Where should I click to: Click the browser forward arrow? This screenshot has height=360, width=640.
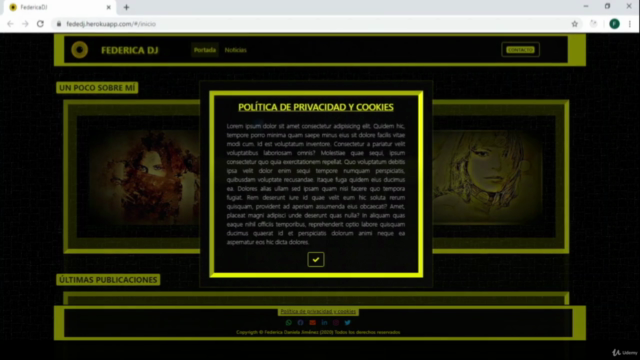coord(25,24)
